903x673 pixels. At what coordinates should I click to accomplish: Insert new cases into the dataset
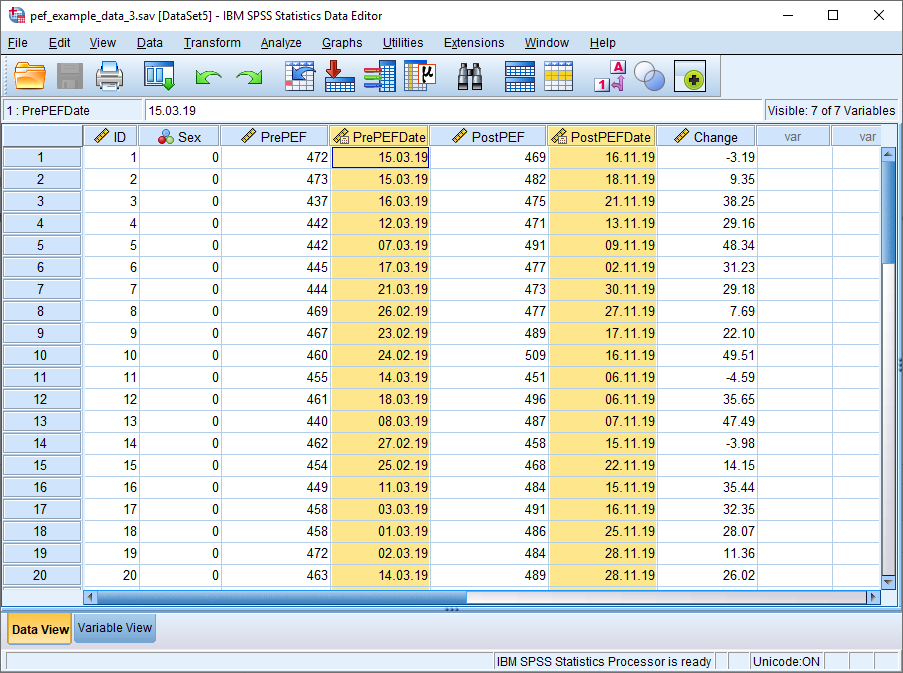pos(519,76)
